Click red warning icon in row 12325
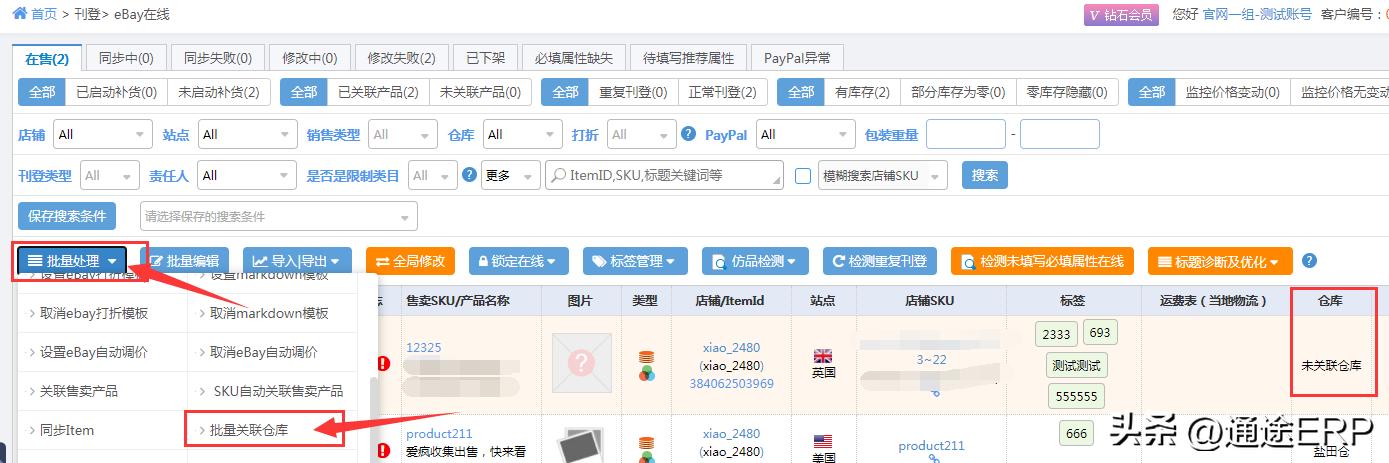Viewport: 1389px width, 463px height. tap(384, 363)
